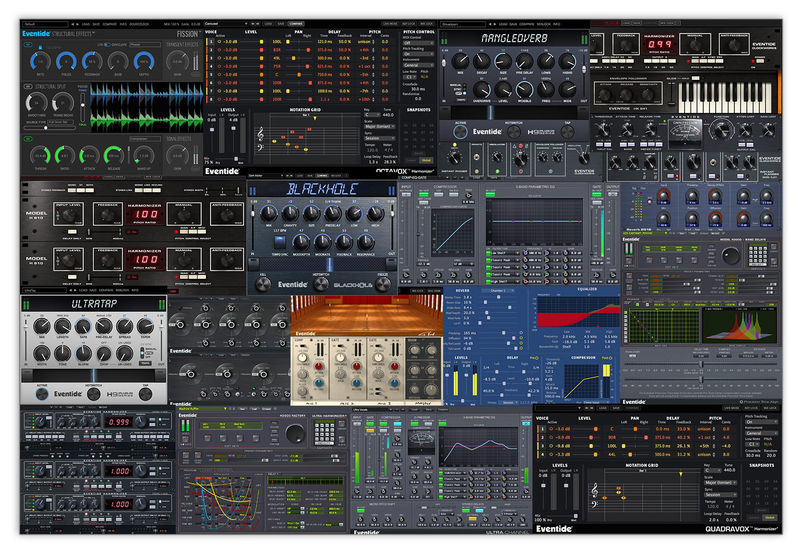This screenshot has width=800, height=553.
Task: Click the previous preset arrow in Fission bar
Action: pyautogui.click(x=73, y=24)
